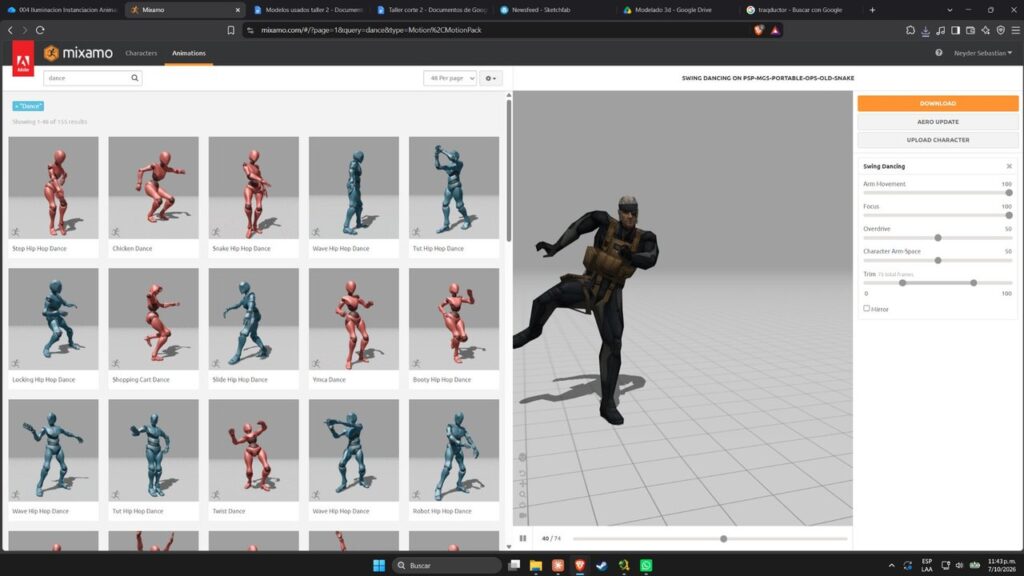This screenshot has height=576, width=1024.
Task: Click the mixamo home logo
Action: tap(78, 53)
